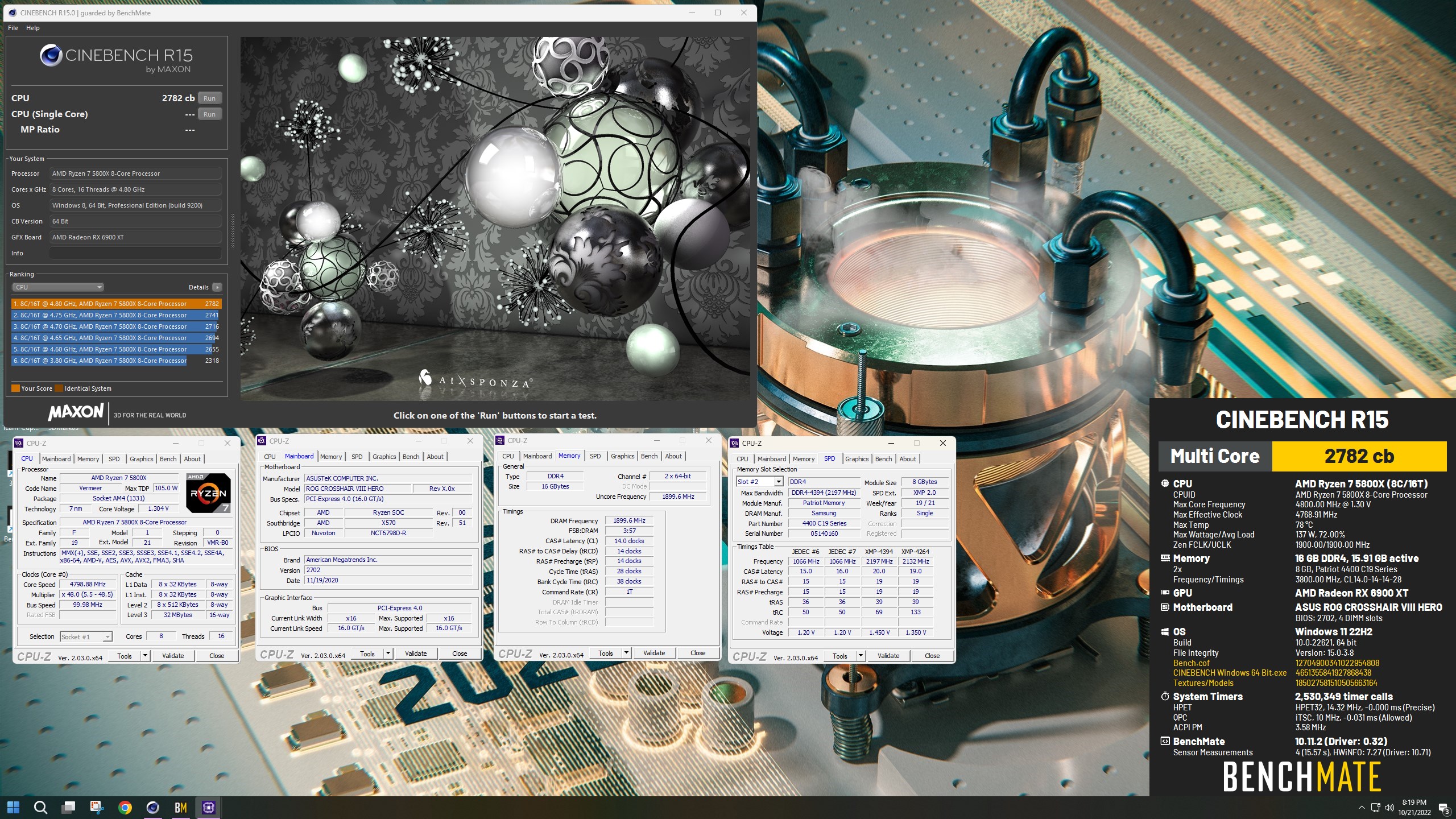Screen dimensions: 1456x819
Task: Click the Ryzen 7 logo in CPU-Z
Action: click(208, 493)
